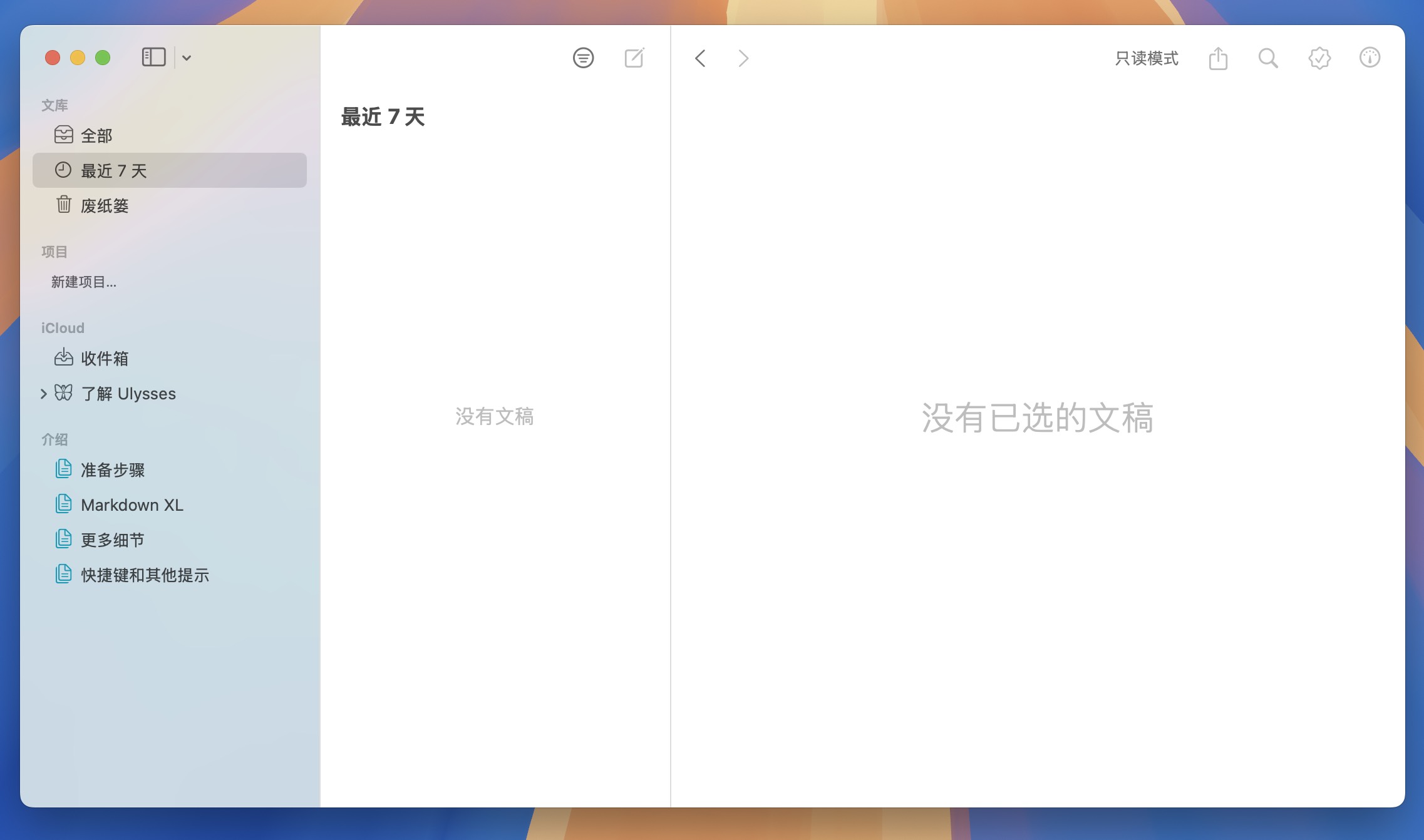The image size is (1424, 840).
Task: Click the iCloud section header
Action: (x=63, y=328)
